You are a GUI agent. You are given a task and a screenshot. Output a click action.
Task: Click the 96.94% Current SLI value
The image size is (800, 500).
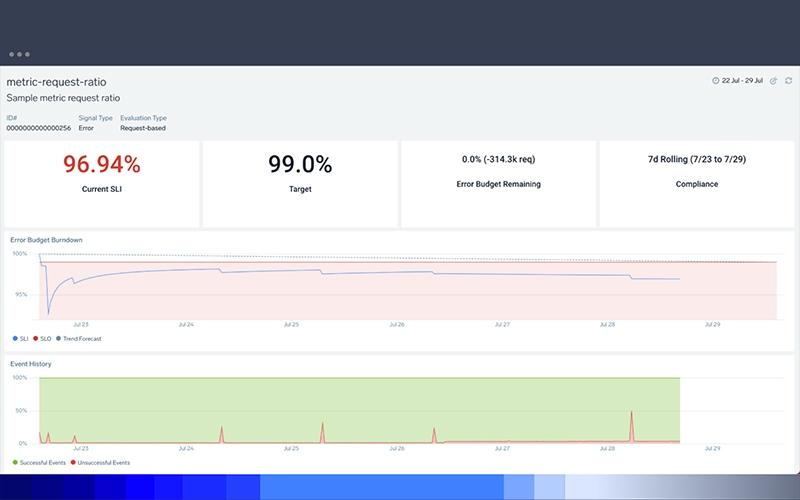coord(102,164)
